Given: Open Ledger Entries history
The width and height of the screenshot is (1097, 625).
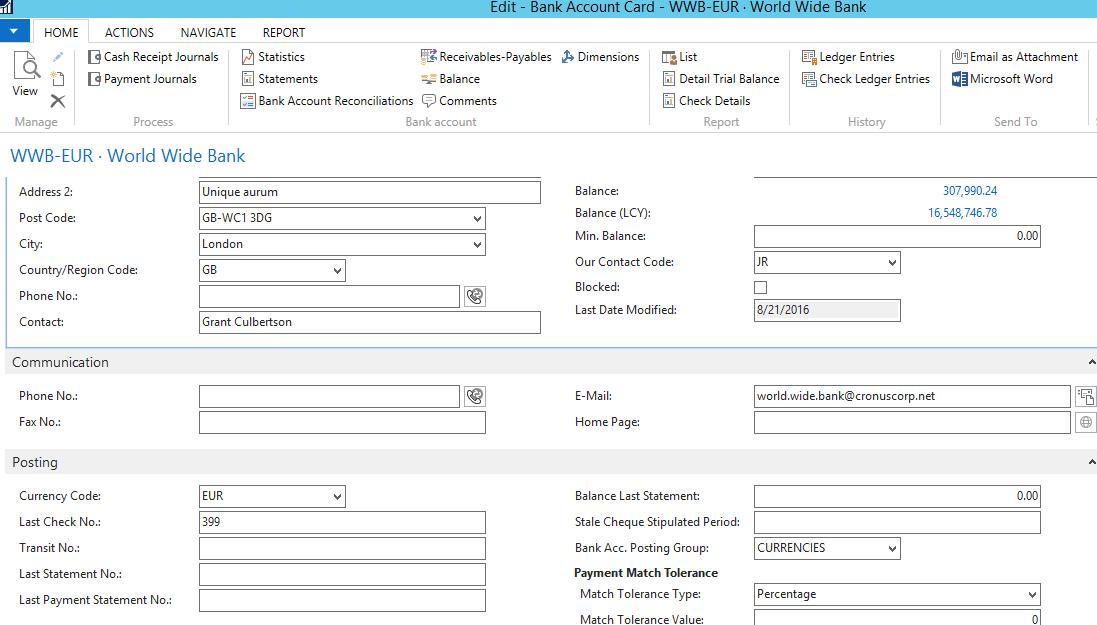Looking at the screenshot, I should [x=848, y=57].
